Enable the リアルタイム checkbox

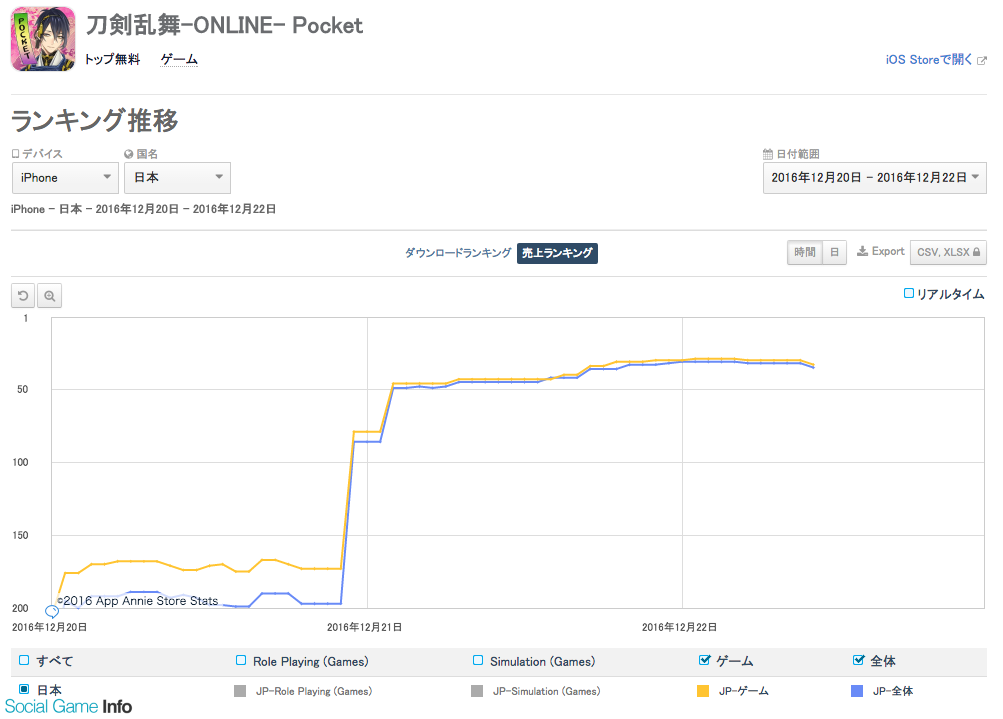click(x=908, y=294)
